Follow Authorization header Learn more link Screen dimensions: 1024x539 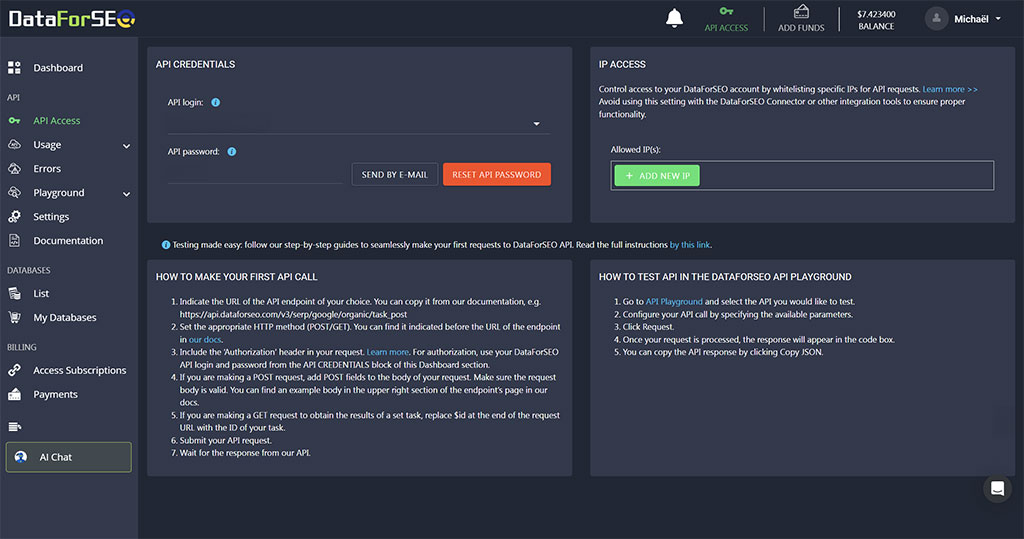tap(387, 351)
